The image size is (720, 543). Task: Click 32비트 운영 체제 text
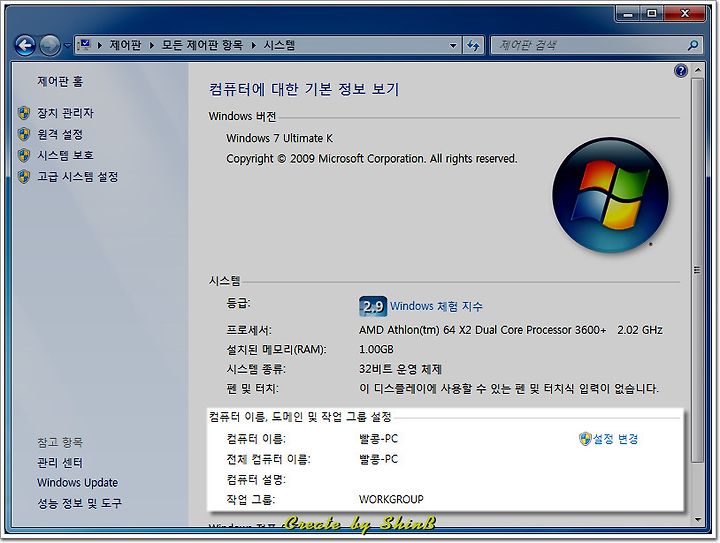click(x=400, y=369)
